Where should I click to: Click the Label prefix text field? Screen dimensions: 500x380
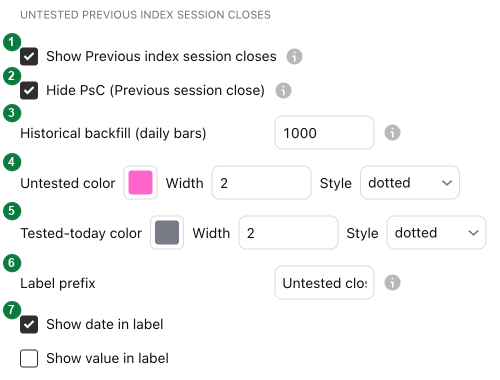(324, 283)
